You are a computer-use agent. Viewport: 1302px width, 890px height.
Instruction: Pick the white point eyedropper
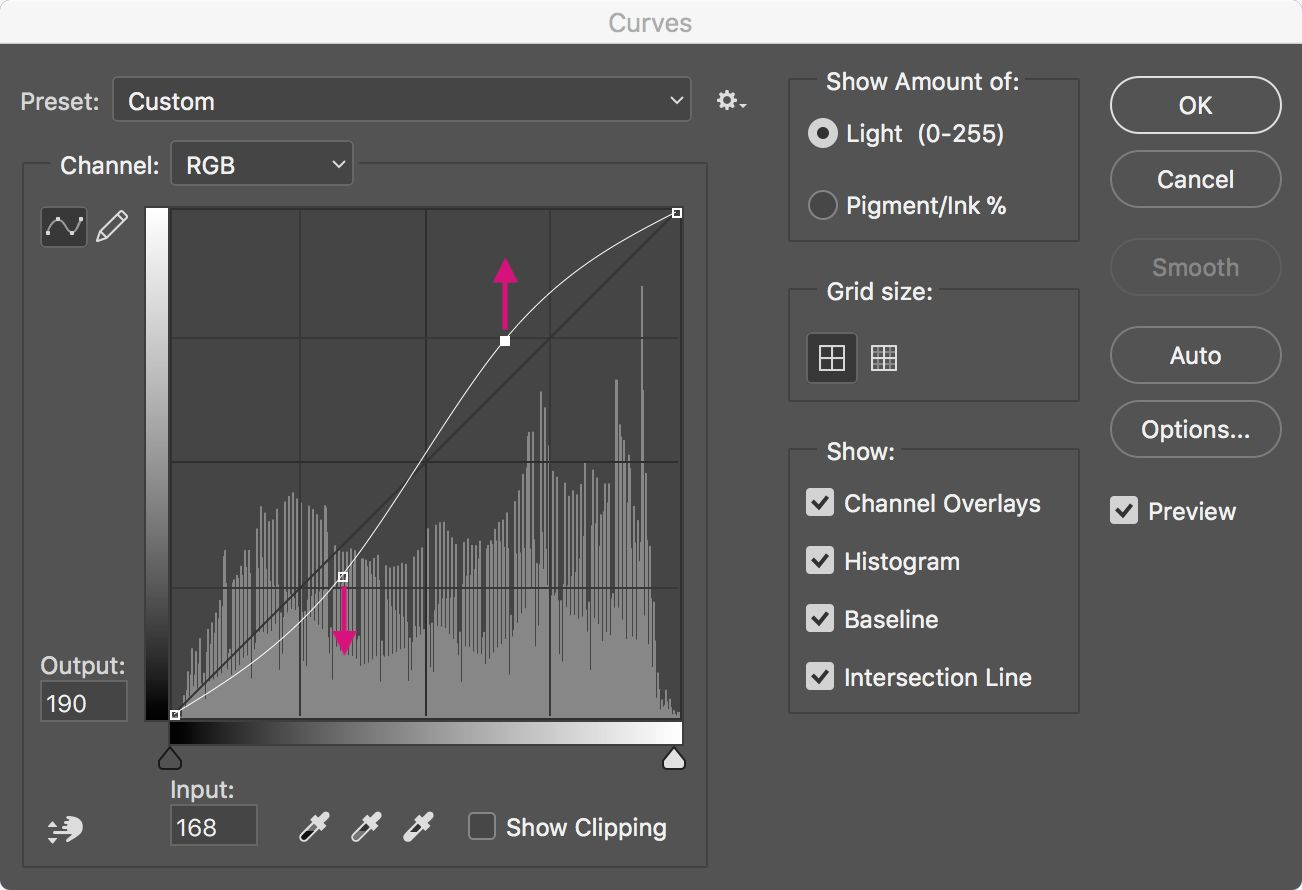pos(418,828)
